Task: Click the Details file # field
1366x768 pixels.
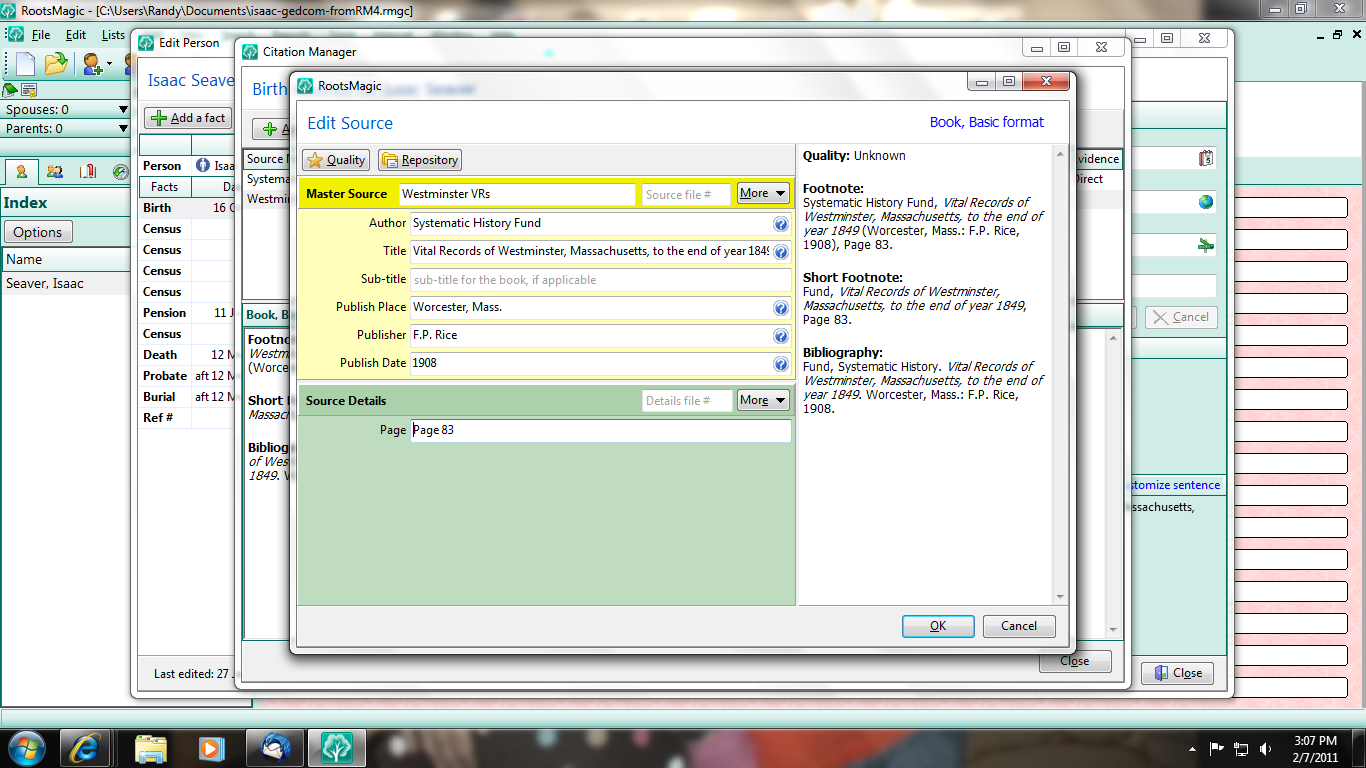Action: click(686, 400)
